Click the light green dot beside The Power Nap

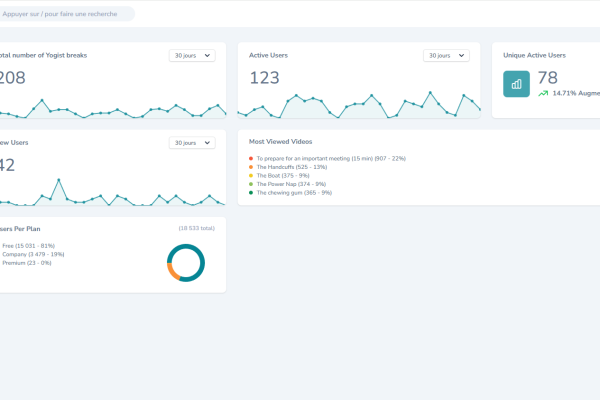pyautogui.click(x=251, y=184)
